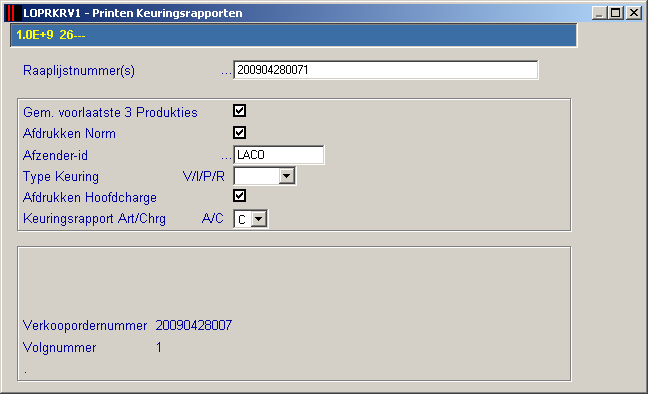The width and height of the screenshot is (648, 394).
Task: Click the Afzender-id field containing LACO
Action: tap(279, 155)
